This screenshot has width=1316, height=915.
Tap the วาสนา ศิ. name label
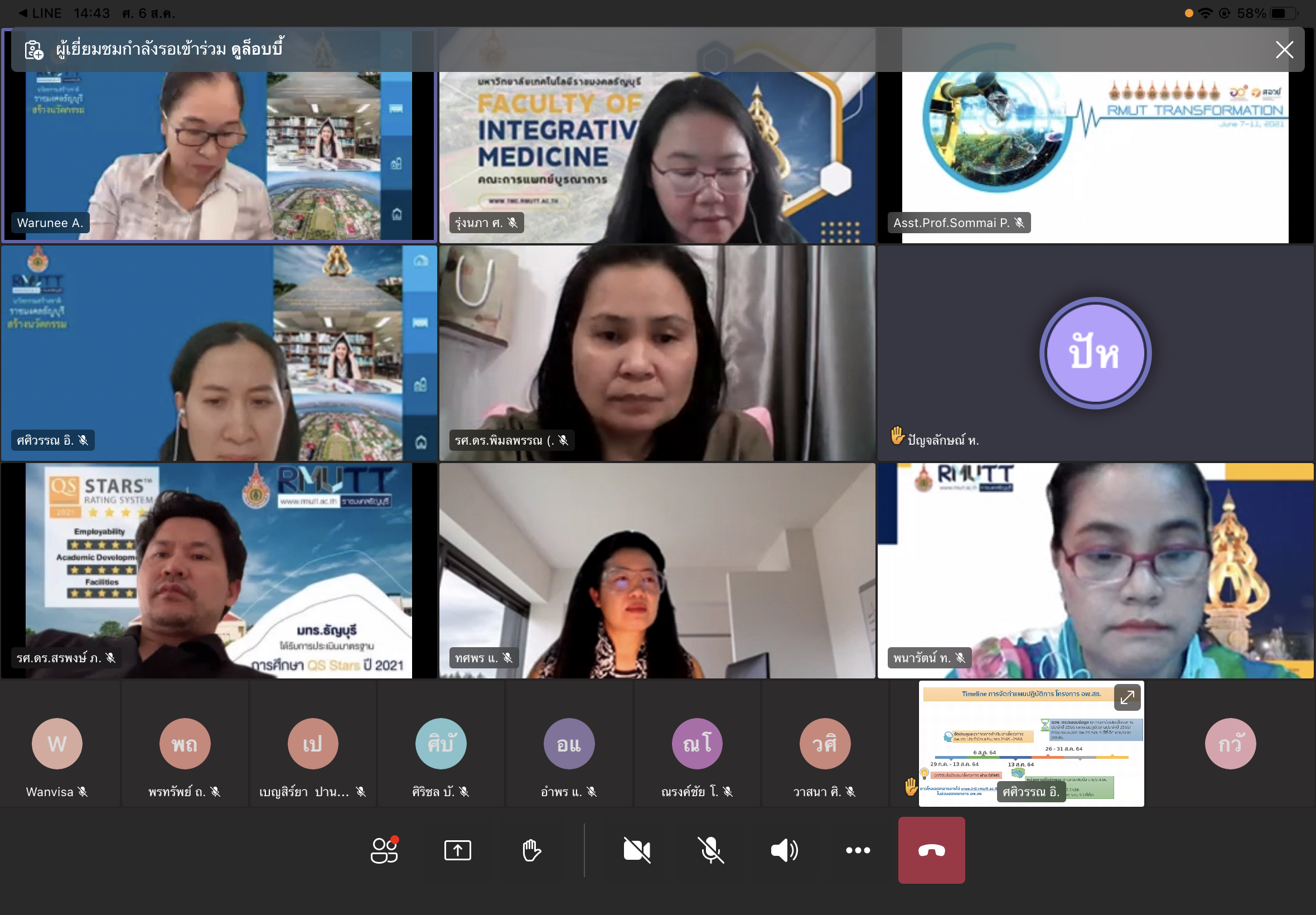click(817, 791)
